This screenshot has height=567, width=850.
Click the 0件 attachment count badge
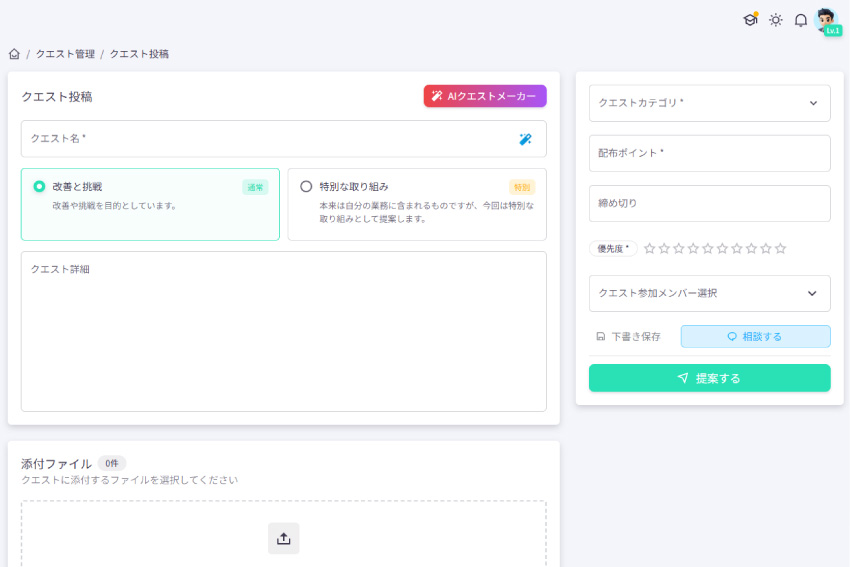(112, 463)
